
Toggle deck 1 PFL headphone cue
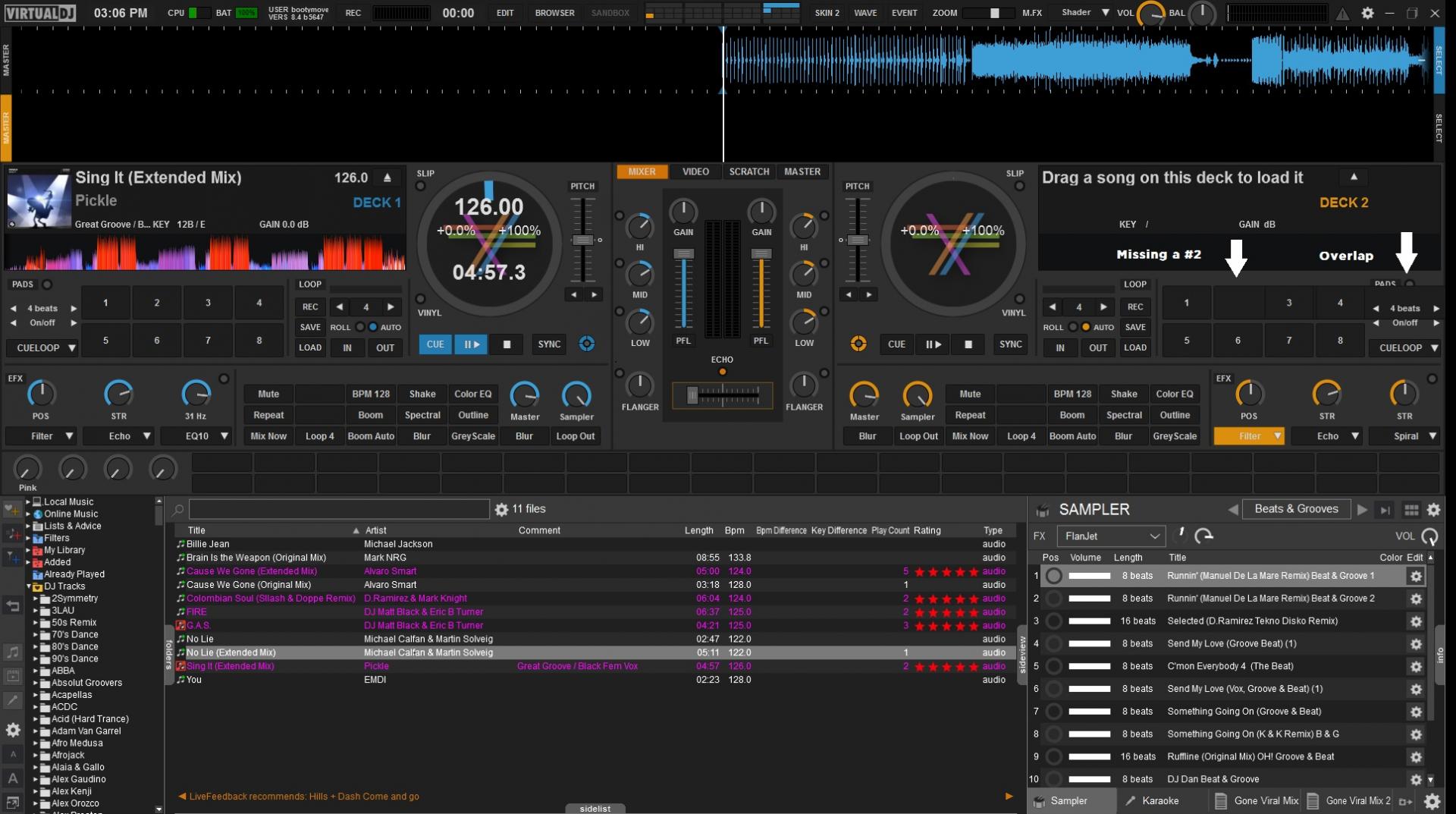pos(683,341)
